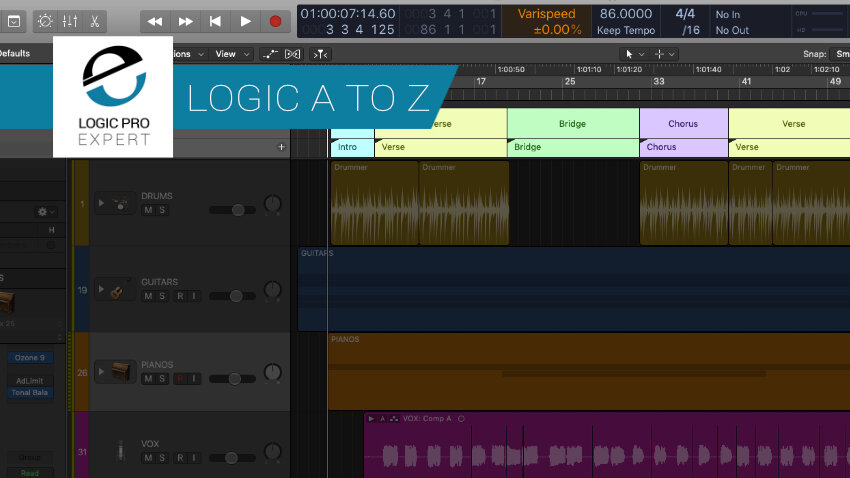This screenshot has height=478, width=850.
Task: Add arrangement marker with plus button
Action: (x=281, y=147)
